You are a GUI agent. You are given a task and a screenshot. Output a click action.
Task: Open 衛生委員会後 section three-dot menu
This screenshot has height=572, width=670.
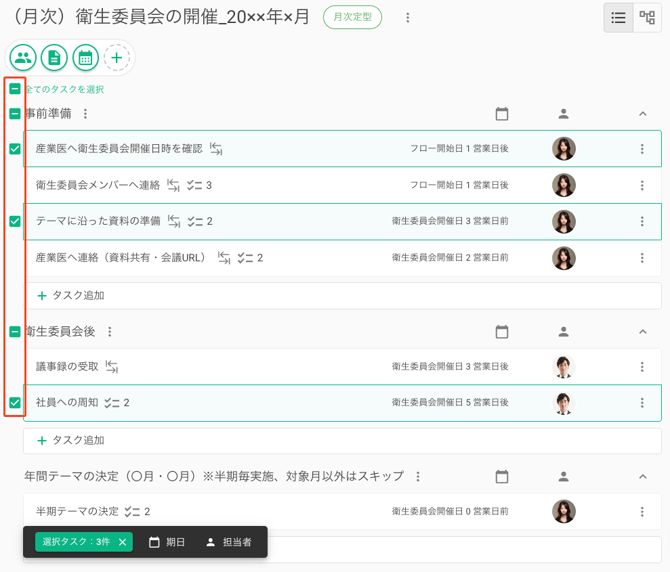(x=110, y=331)
